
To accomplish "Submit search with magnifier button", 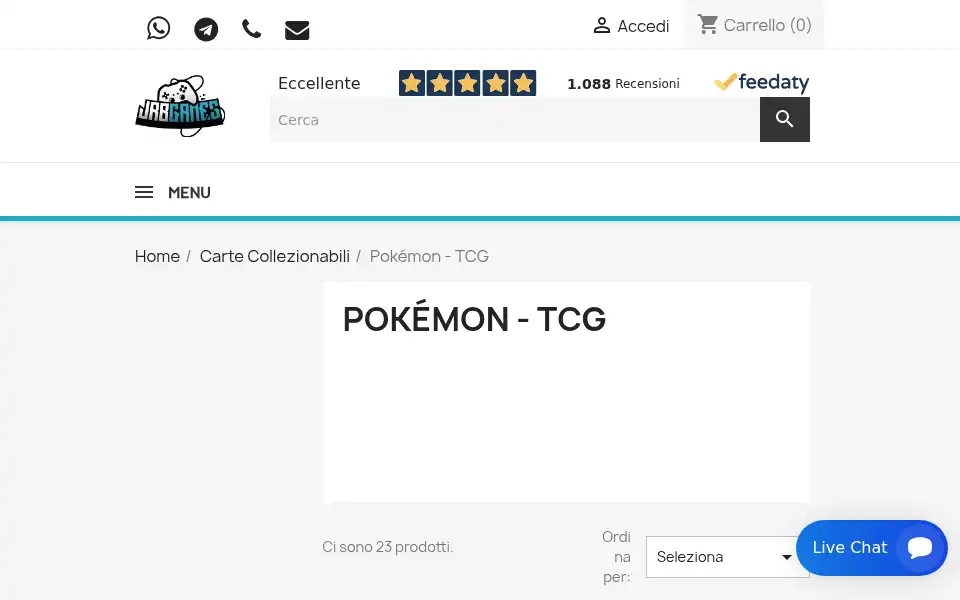I will tap(785, 119).
